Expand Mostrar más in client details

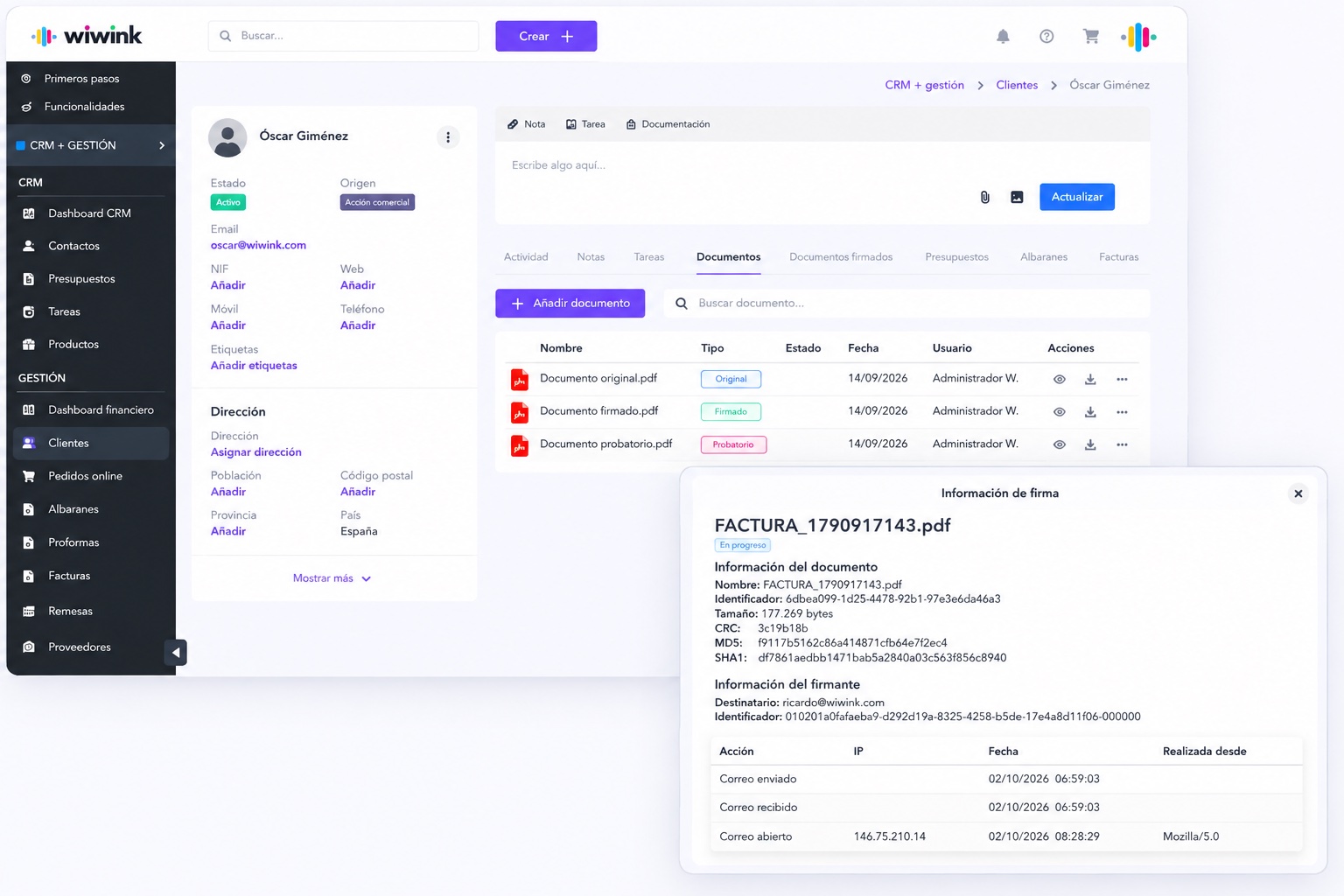click(x=332, y=578)
